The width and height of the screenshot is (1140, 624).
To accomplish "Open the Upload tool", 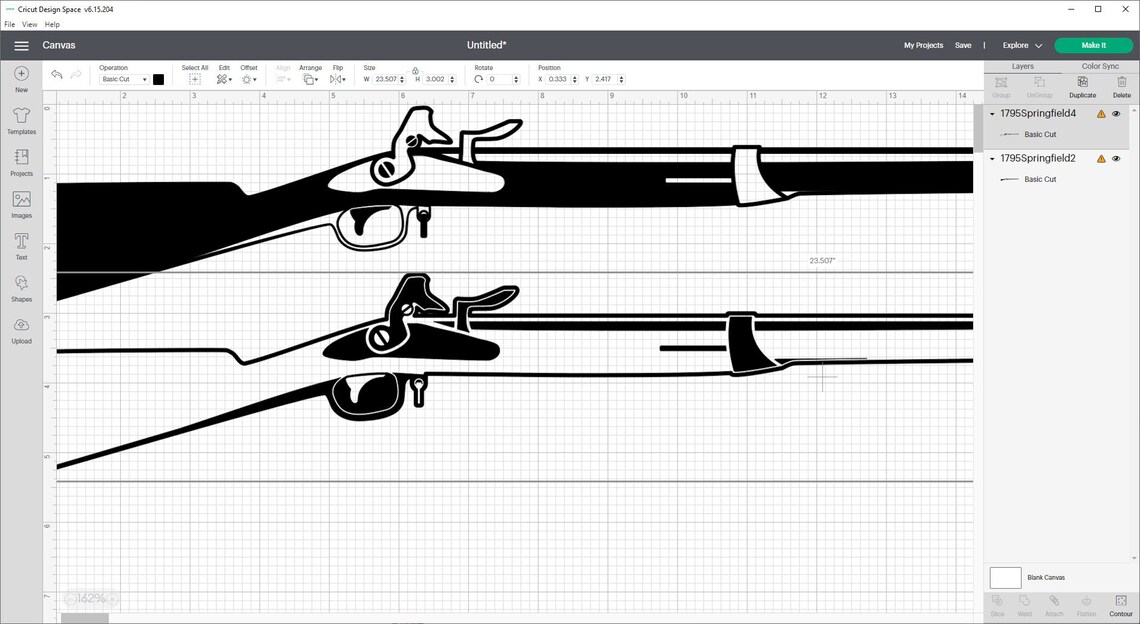I will (20, 326).
